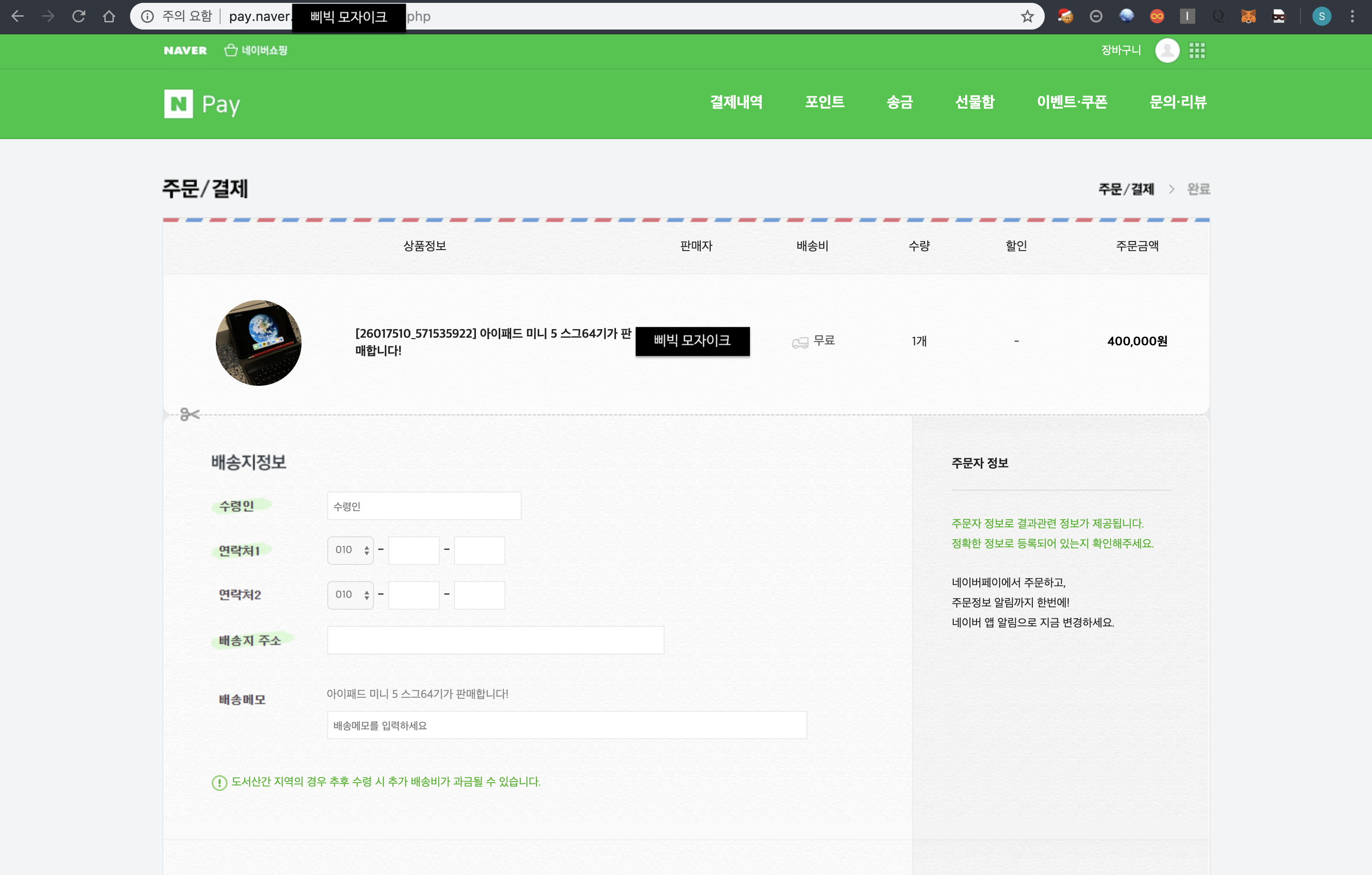This screenshot has width=1372, height=875.
Task: Focus the 수령인 recipient input field
Action: tap(424, 506)
